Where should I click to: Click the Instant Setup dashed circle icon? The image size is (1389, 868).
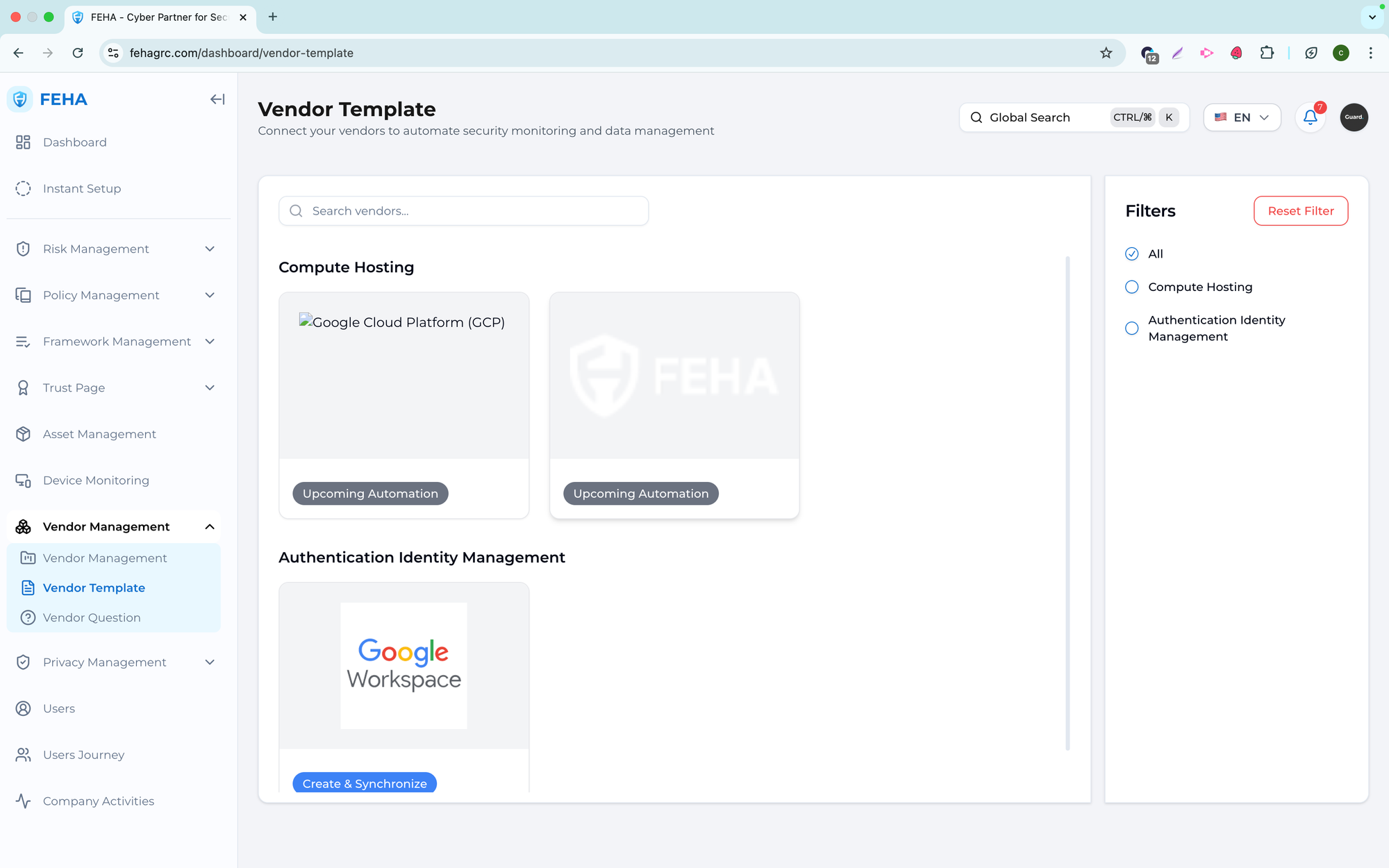tap(23, 188)
